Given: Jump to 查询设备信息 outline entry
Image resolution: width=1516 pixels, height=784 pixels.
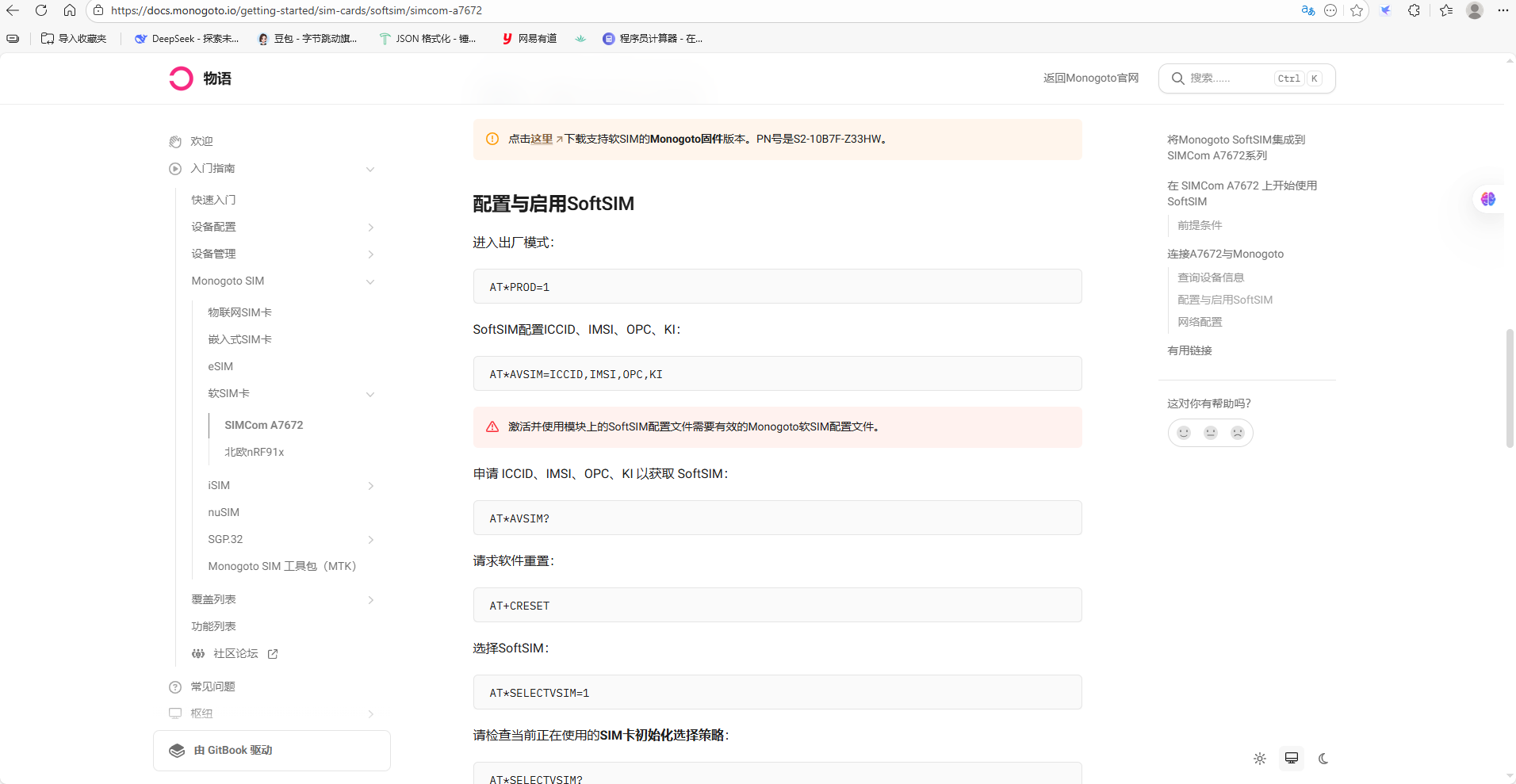Looking at the screenshot, I should 1211,277.
